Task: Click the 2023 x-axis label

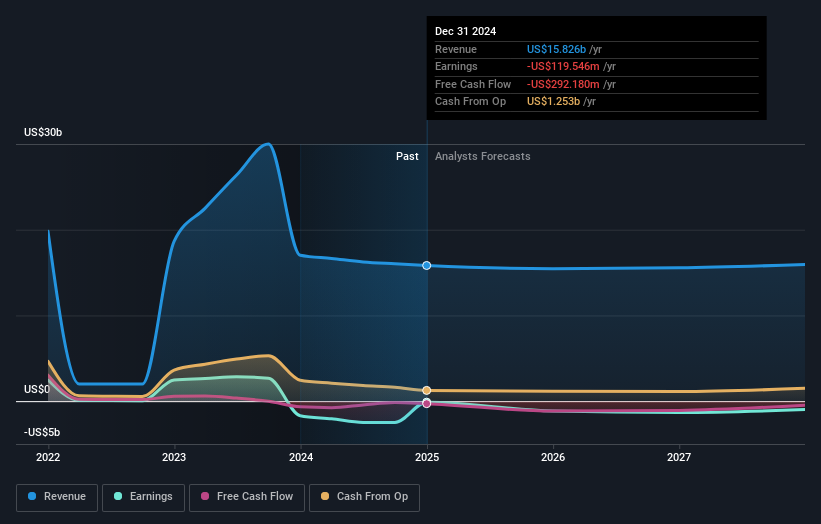Action: point(174,458)
